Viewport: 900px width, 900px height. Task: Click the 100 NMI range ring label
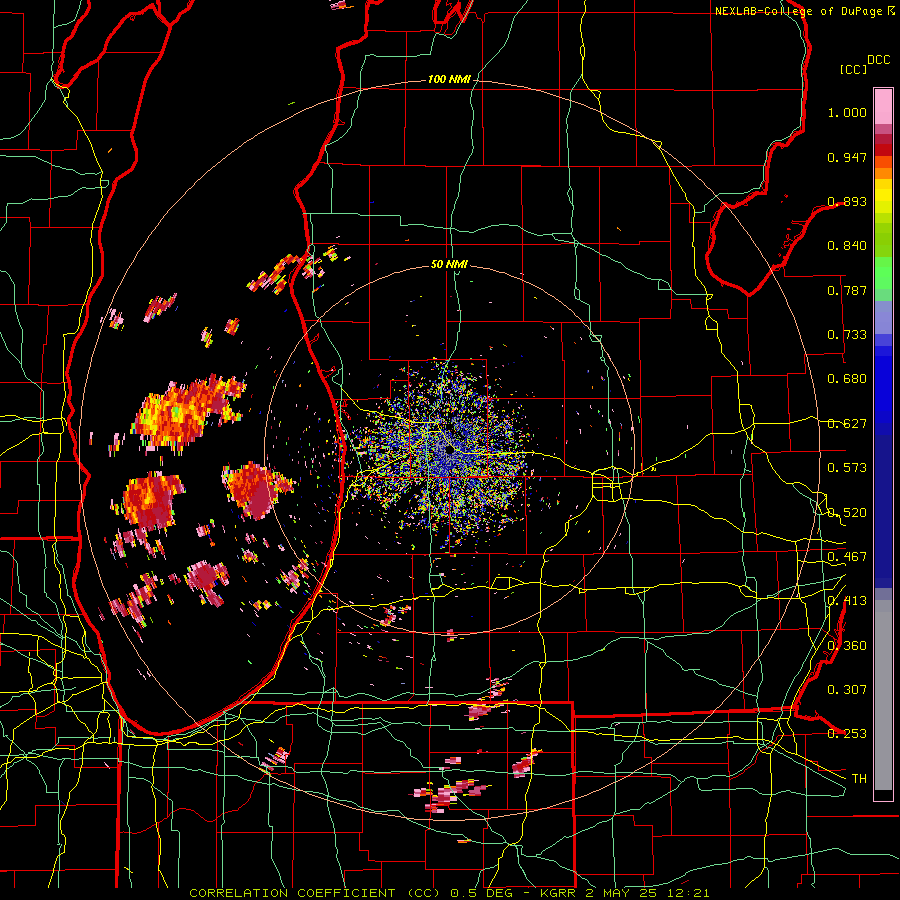[449, 79]
